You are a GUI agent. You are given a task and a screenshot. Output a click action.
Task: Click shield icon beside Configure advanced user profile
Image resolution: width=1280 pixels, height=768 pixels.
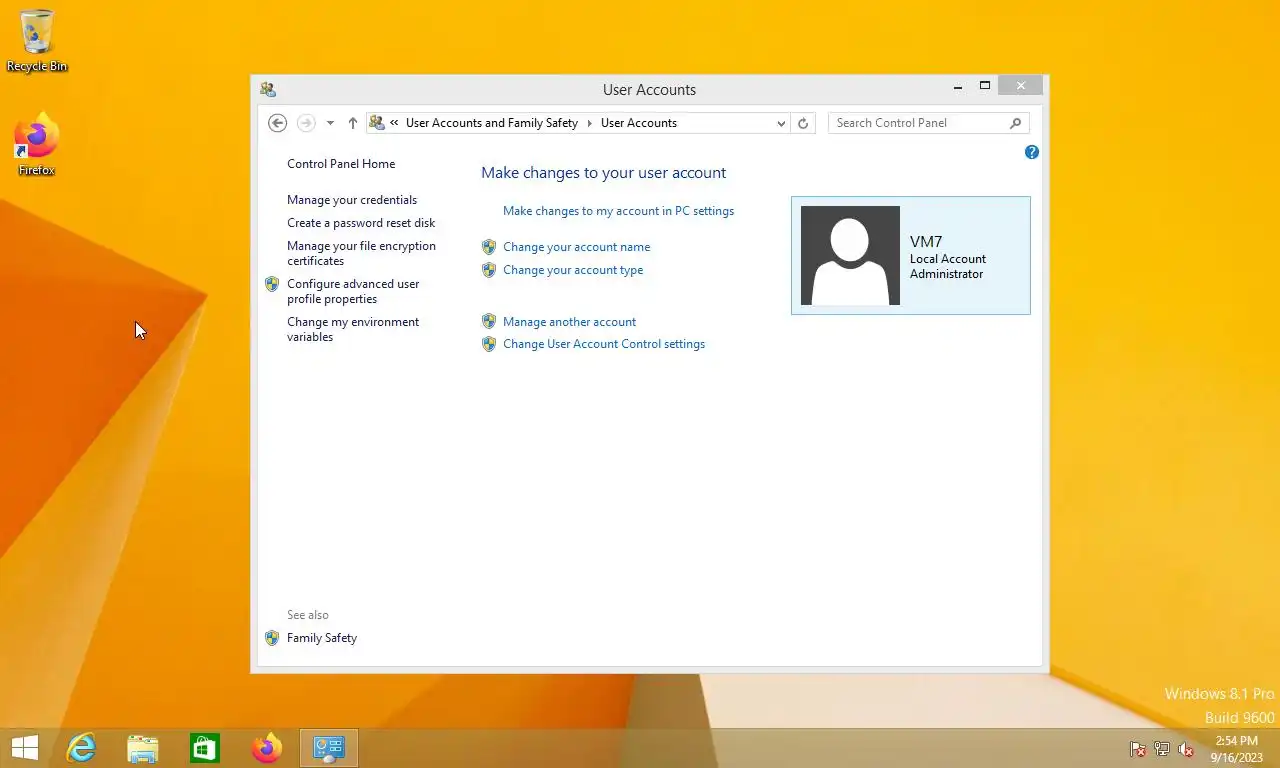pos(272,284)
